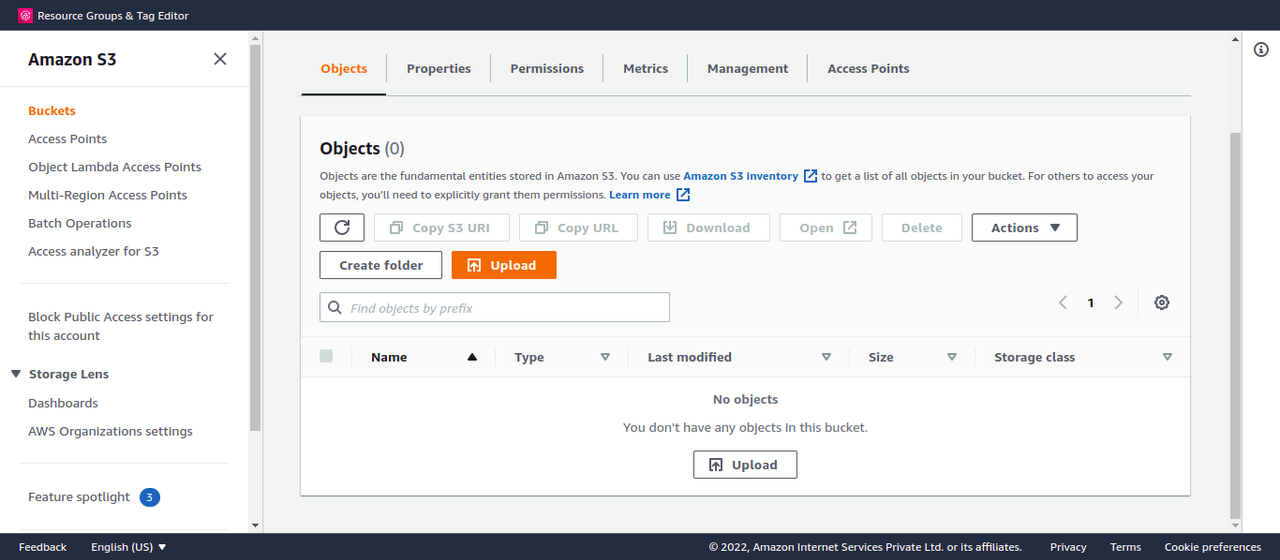The width and height of the screenshot is (1280, 560).
Task: Open the Learn more link
Action: coord(640,195)
